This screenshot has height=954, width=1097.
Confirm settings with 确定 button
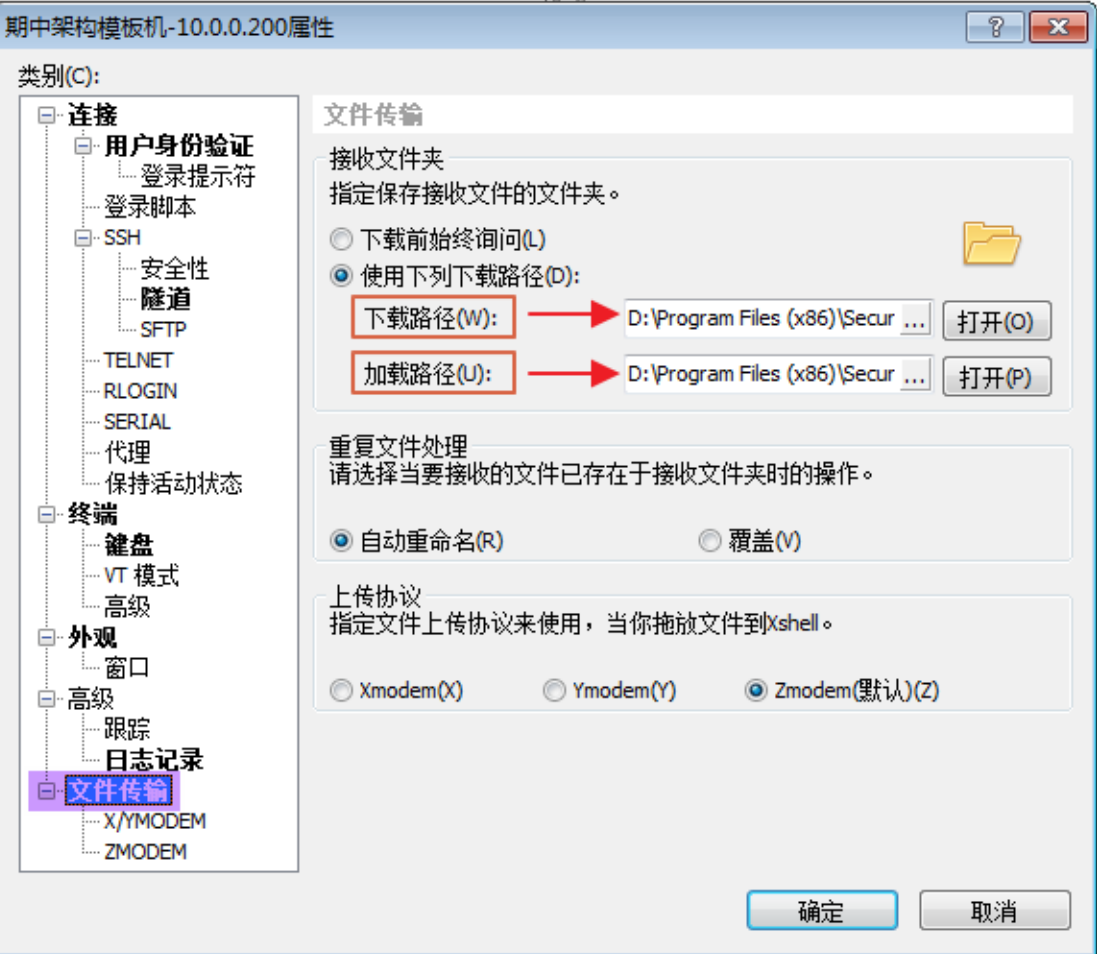[x=822, y=910]
